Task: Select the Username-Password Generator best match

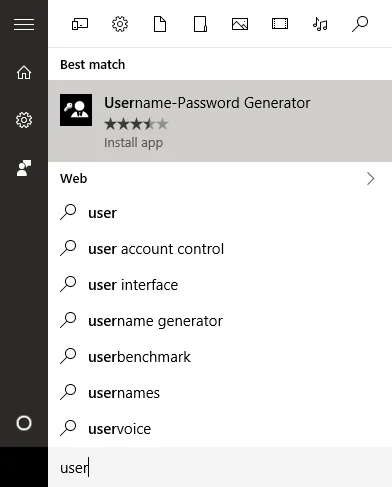Action: coord(220,121)
